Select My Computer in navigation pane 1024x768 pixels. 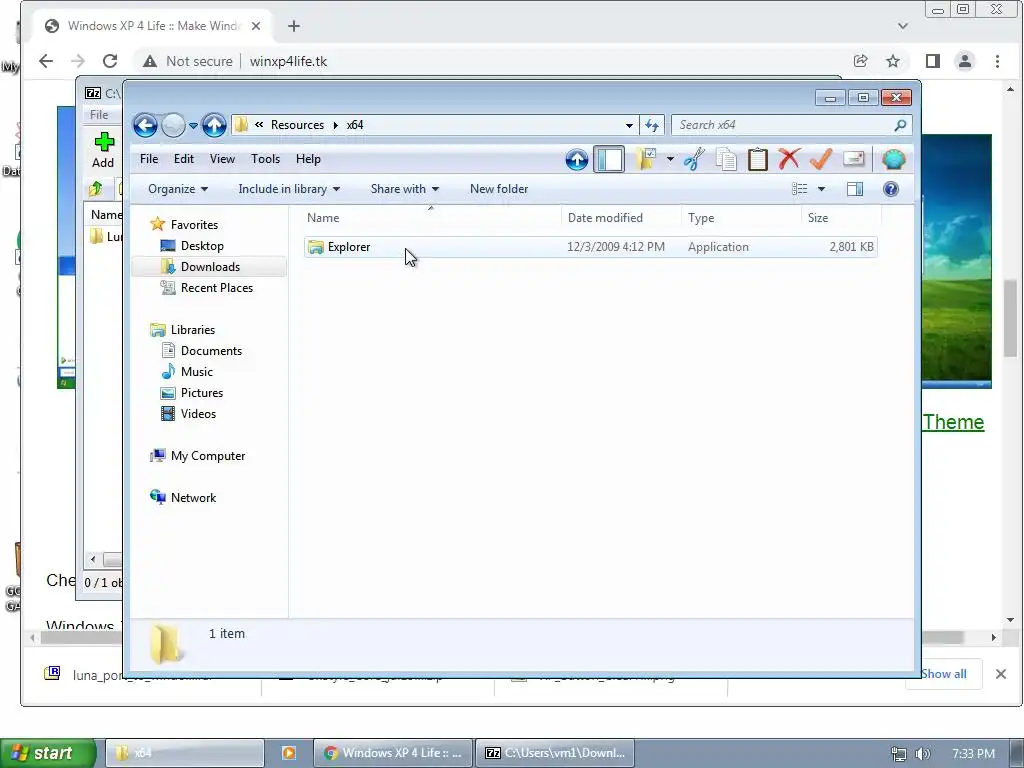[x=208, y=456]
